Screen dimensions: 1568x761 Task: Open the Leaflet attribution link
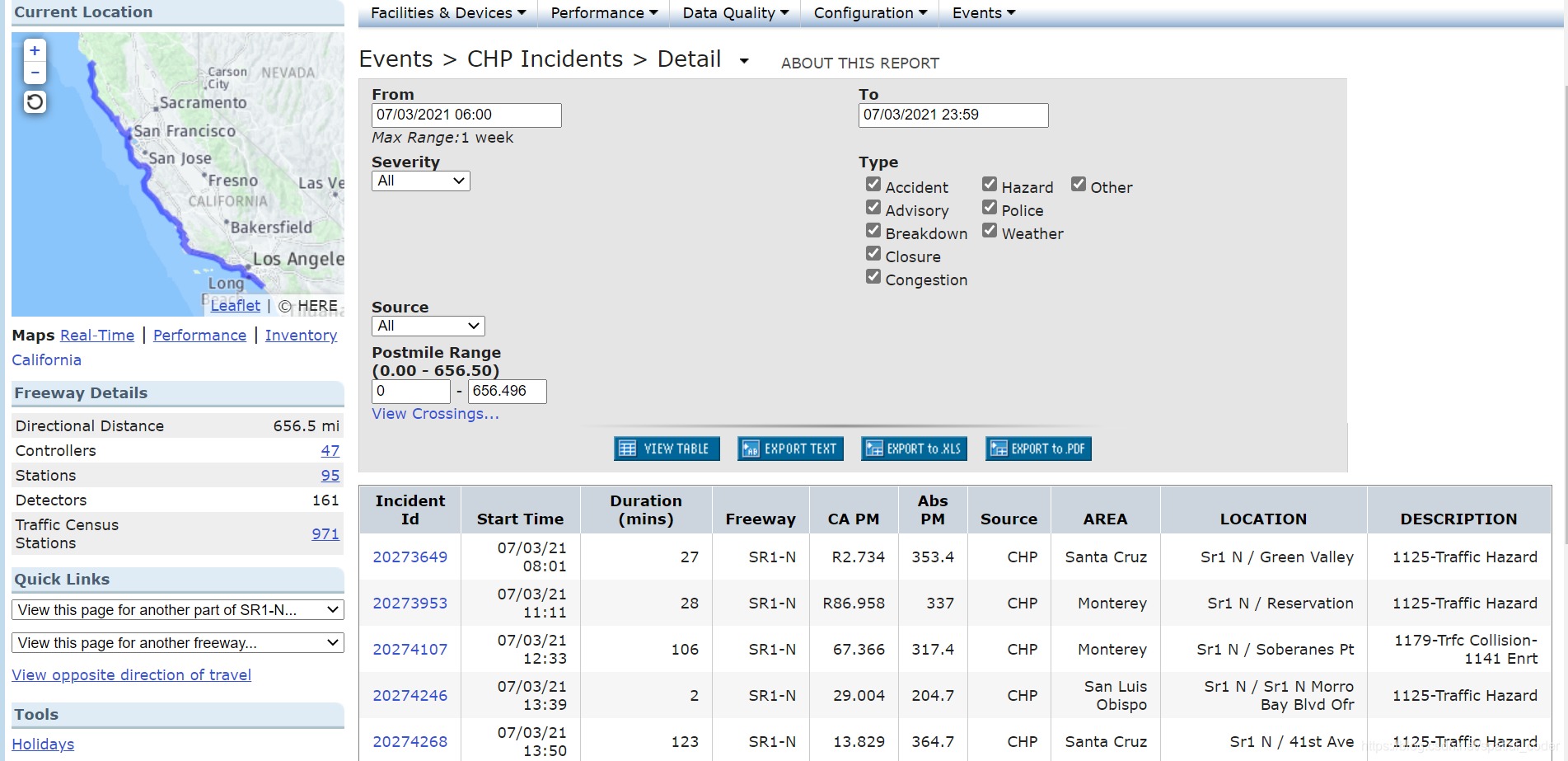tap(236, 306)
